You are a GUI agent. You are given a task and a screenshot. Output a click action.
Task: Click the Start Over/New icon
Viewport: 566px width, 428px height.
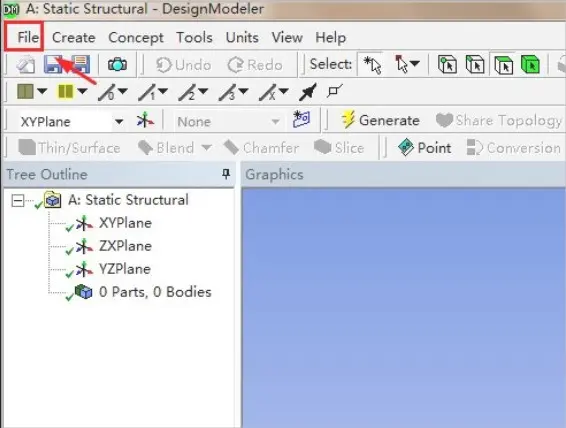[x=26, y=65]
